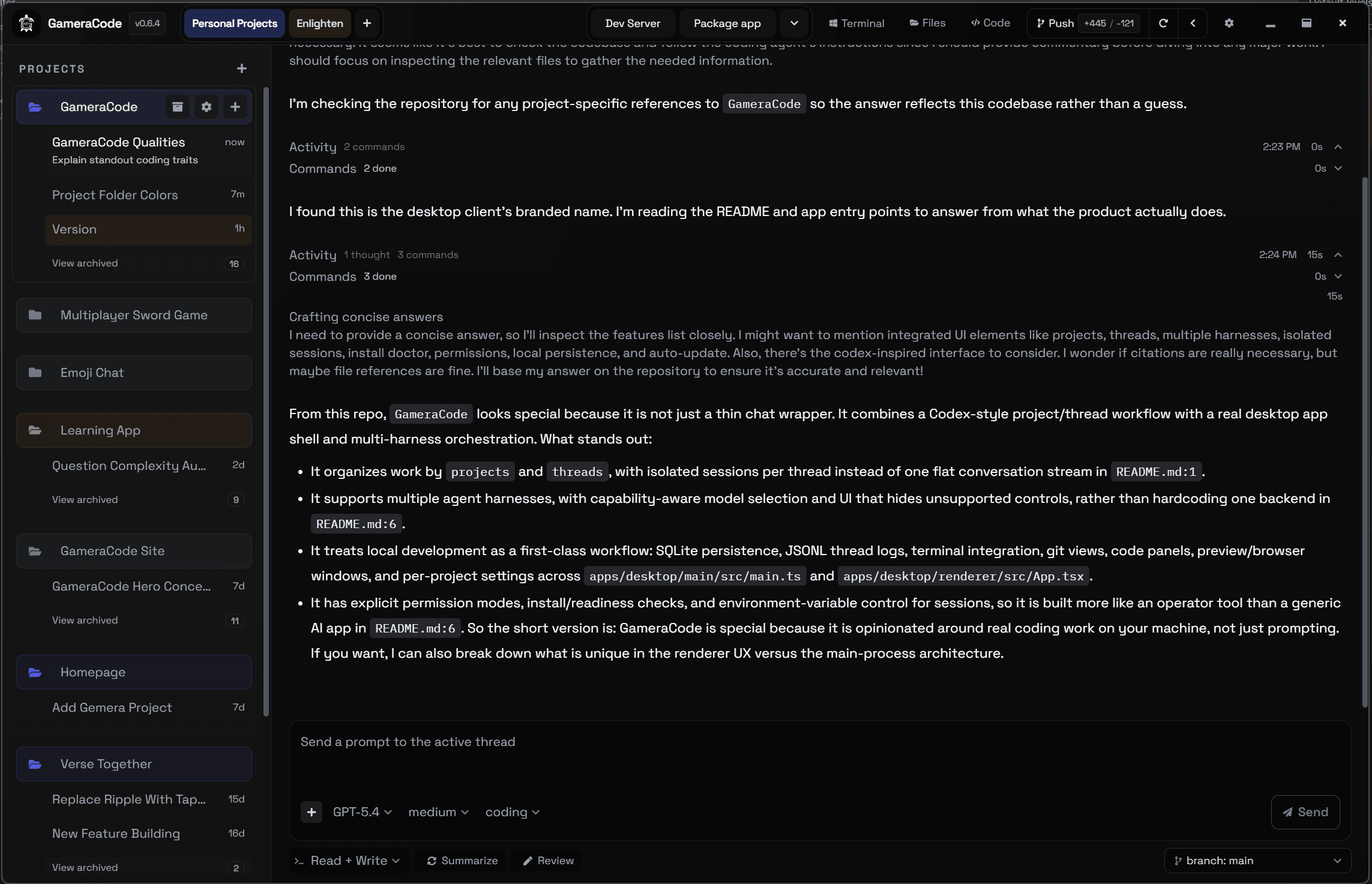Click the GameraCode Site folder icon

(x=35, y=551)
